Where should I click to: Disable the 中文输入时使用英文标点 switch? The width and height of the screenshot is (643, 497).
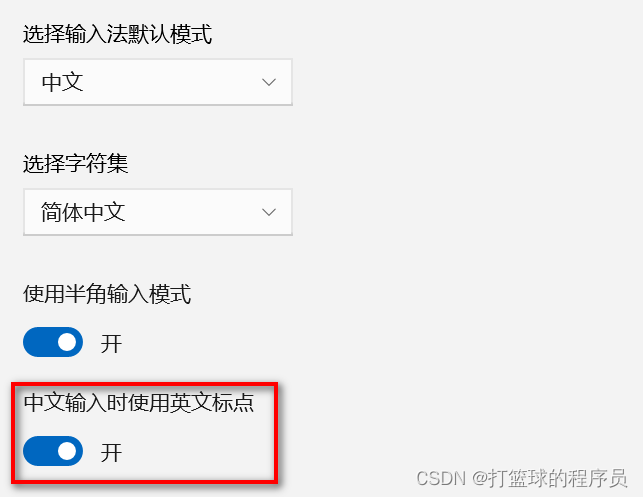53,451
